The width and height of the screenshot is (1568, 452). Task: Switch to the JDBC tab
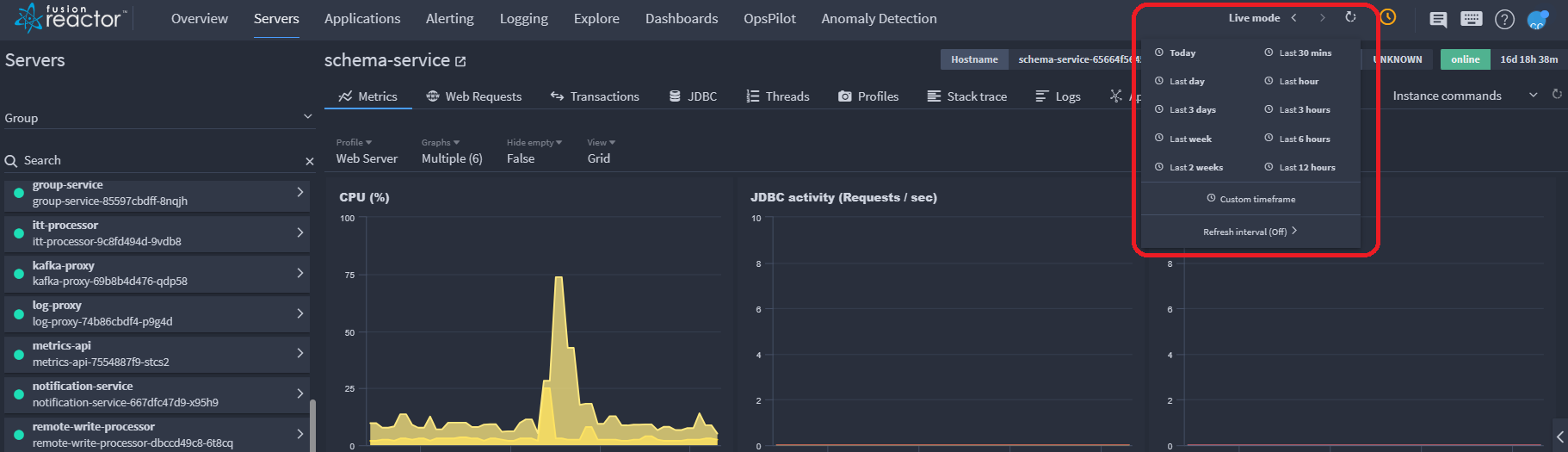click(693, 96)
